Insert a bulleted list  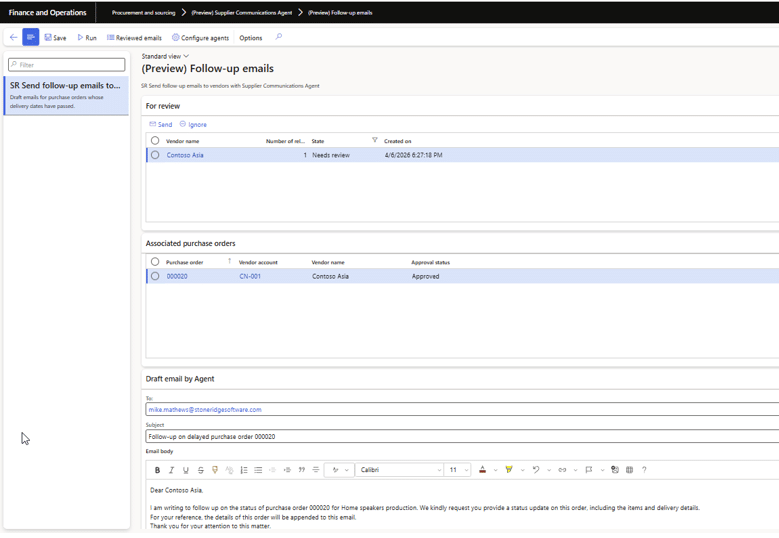click(258, 470)
